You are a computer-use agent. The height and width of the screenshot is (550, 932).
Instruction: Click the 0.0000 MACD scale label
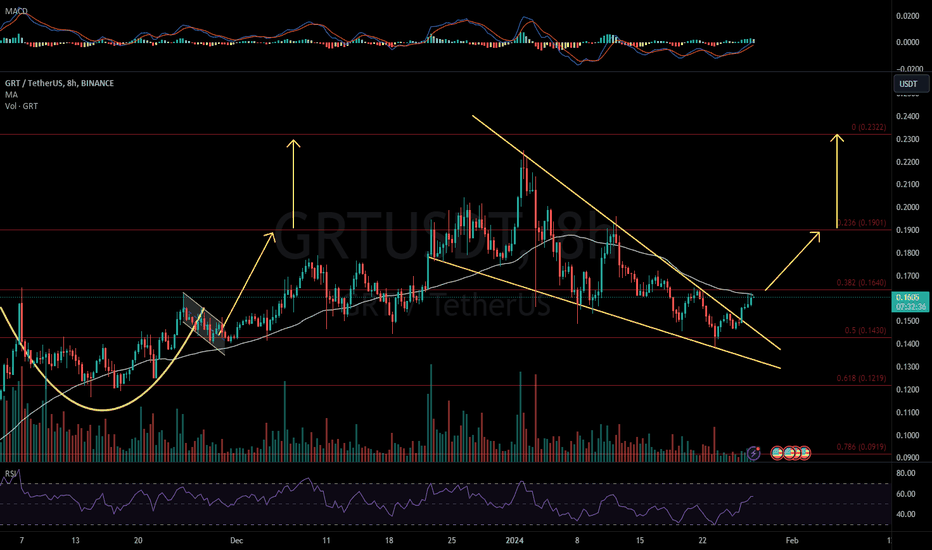click(x=908, y=42)
